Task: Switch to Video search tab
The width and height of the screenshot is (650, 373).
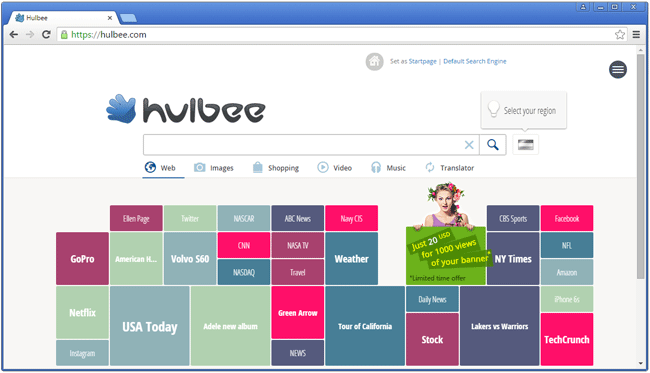Action: [335, 168]
